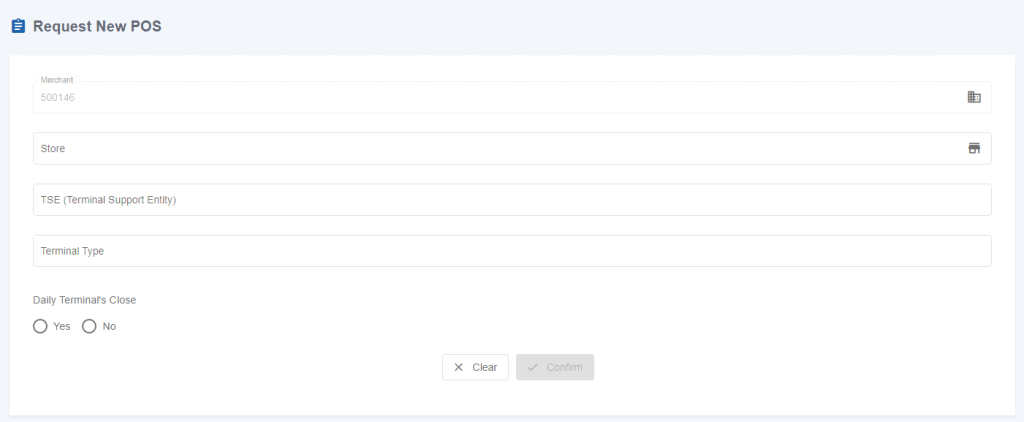Click the Clear button

coord(475,367)
